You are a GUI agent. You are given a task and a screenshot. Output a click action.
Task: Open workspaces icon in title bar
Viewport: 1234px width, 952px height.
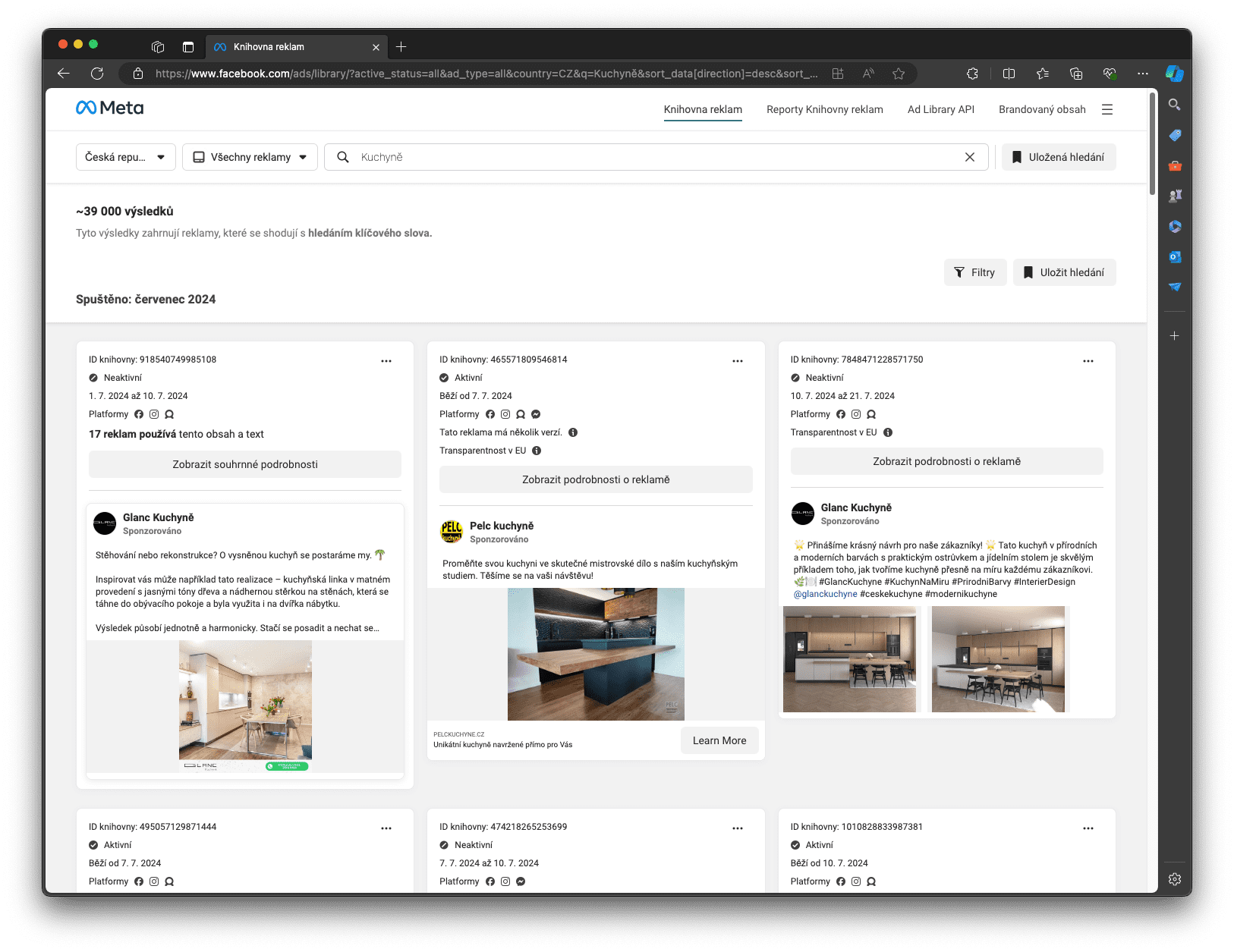tap(158, 47)
